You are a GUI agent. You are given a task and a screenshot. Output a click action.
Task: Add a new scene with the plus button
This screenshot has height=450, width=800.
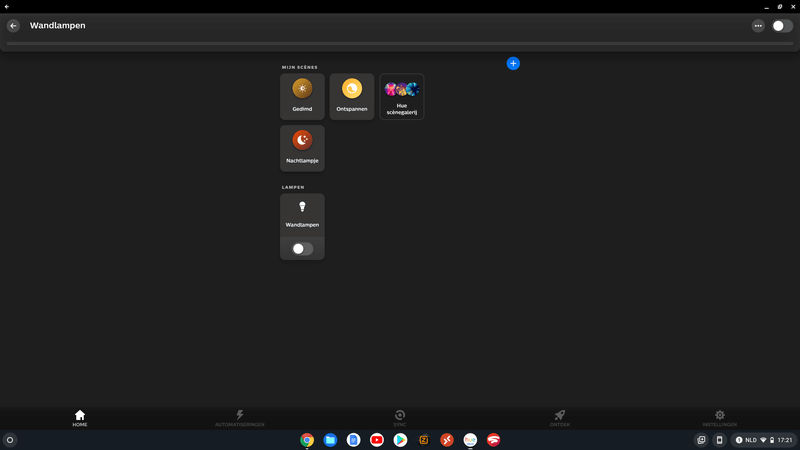[x=513, y=63]
